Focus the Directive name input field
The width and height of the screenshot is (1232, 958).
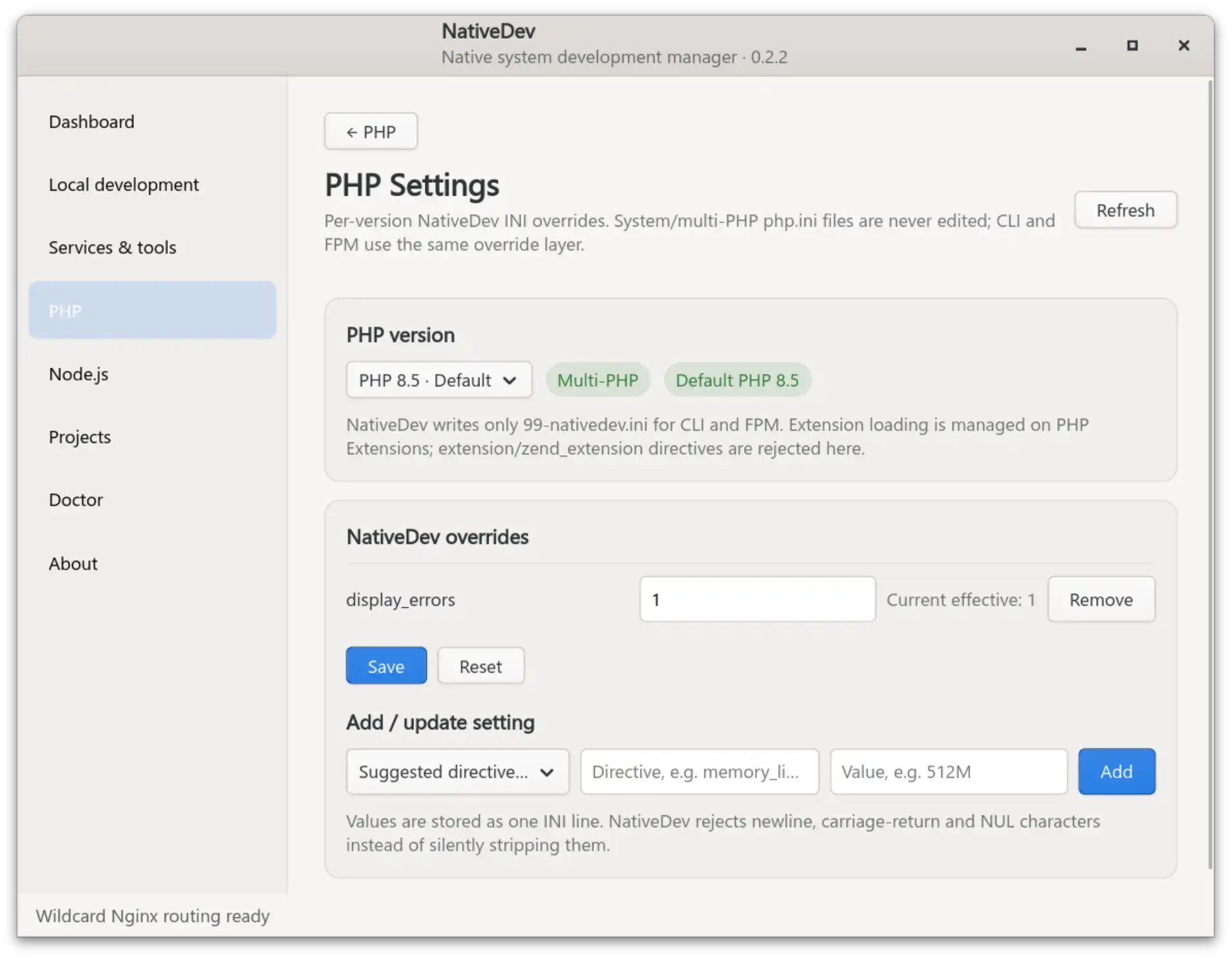[700, 771]
